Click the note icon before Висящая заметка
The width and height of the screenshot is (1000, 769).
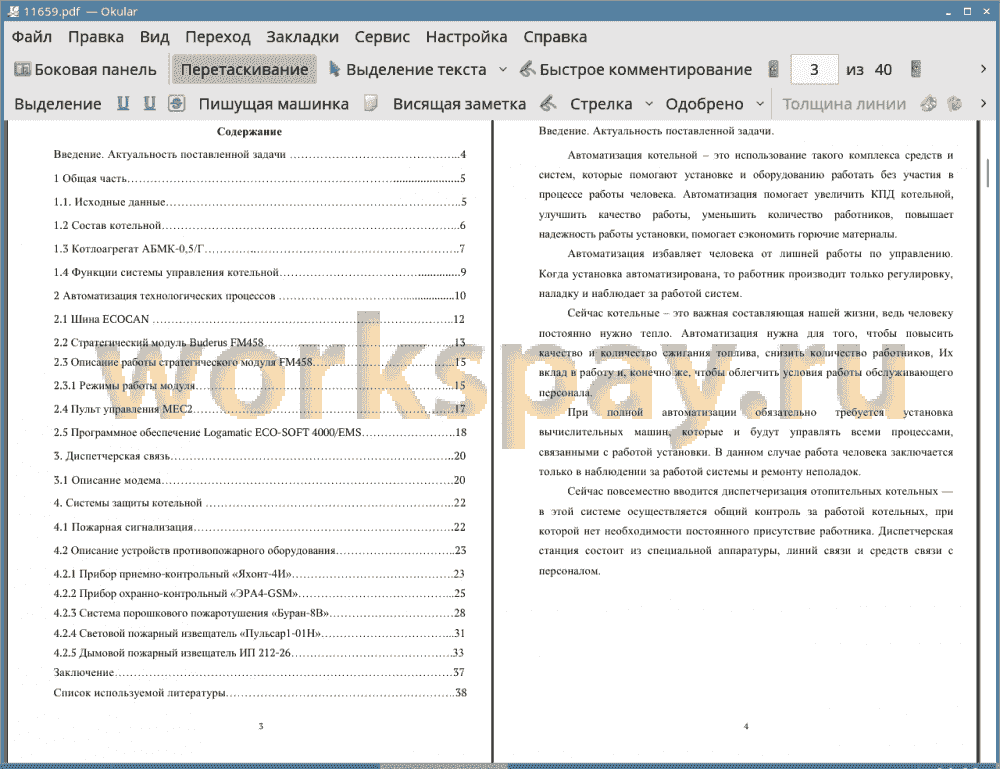tap(371, 103)
